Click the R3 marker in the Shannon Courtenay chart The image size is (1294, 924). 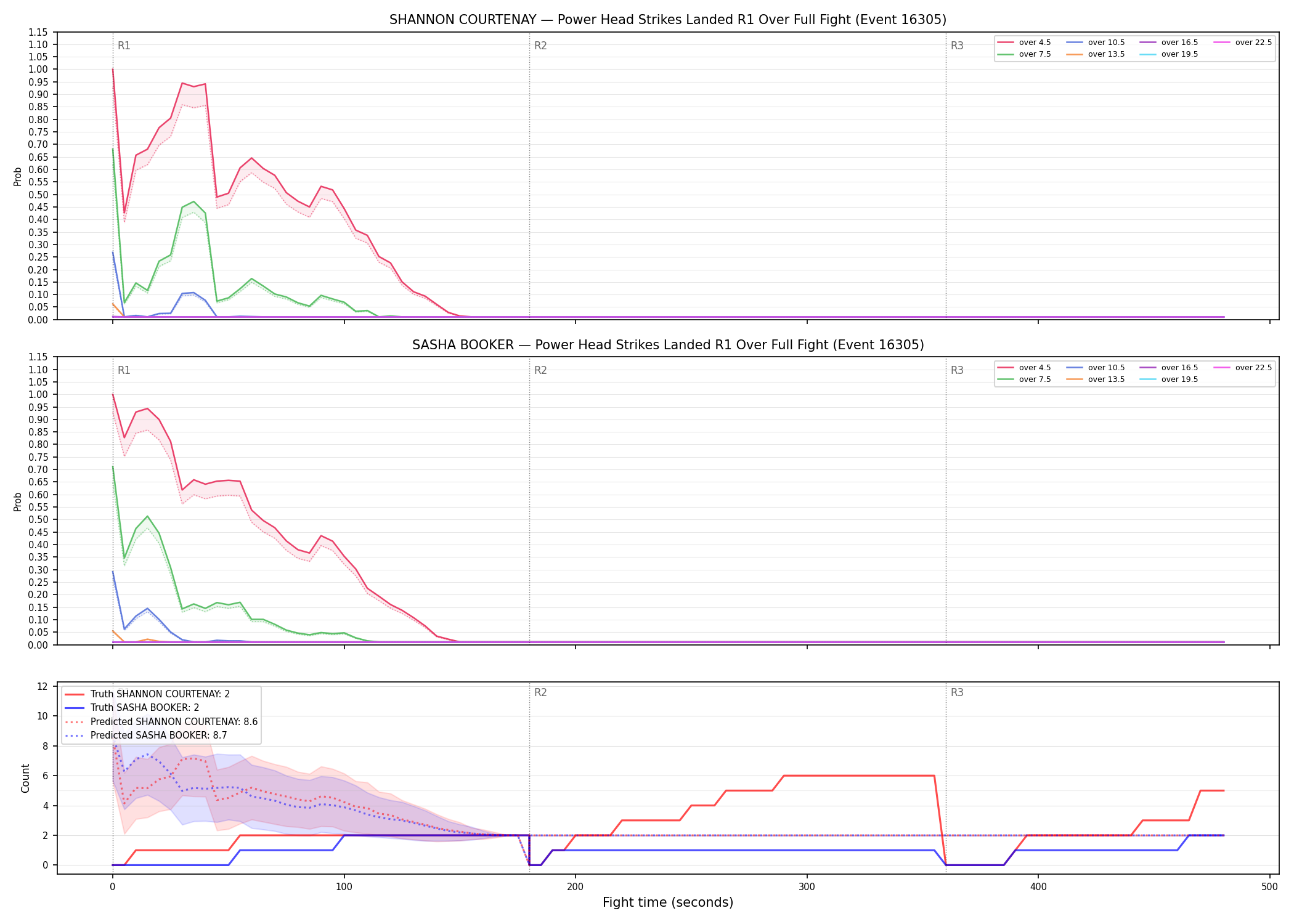(957, 46)
